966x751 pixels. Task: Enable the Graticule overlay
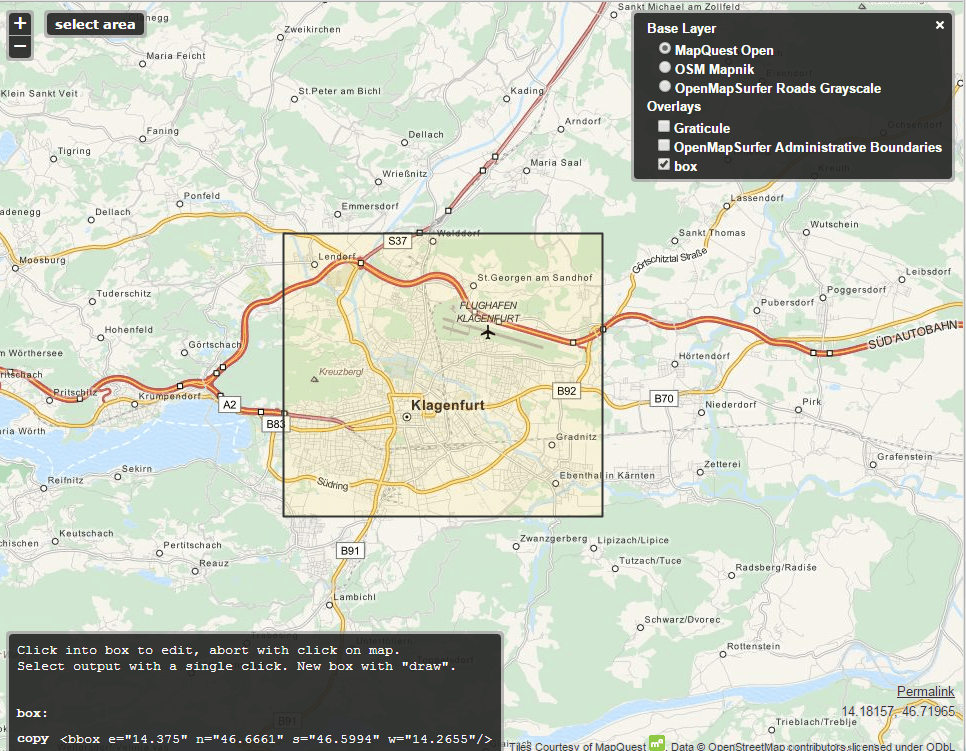click(664, 126)
